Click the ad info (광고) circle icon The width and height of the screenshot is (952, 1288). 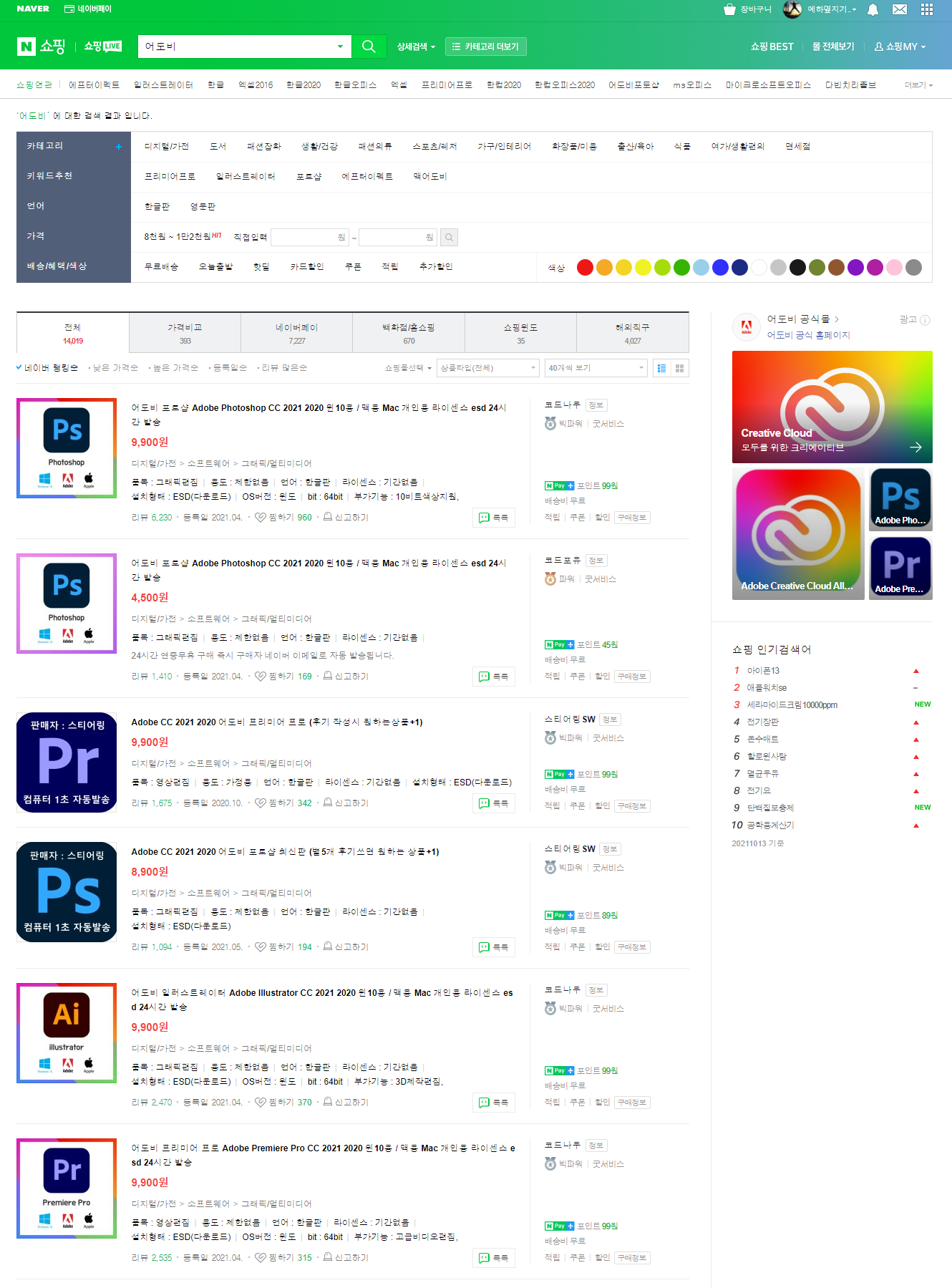pyautogui.click(x=925, y=320)
